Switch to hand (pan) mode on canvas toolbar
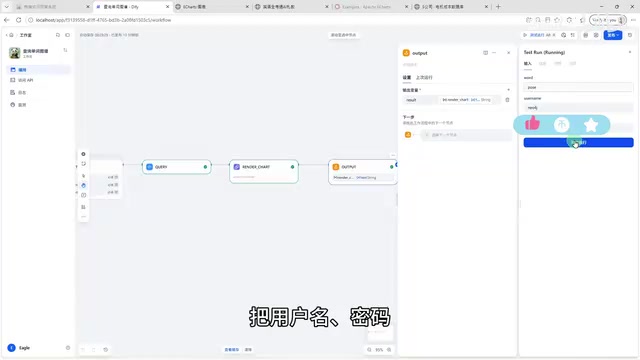The height and width of the screenshot is (360, 640). point(83,185)
